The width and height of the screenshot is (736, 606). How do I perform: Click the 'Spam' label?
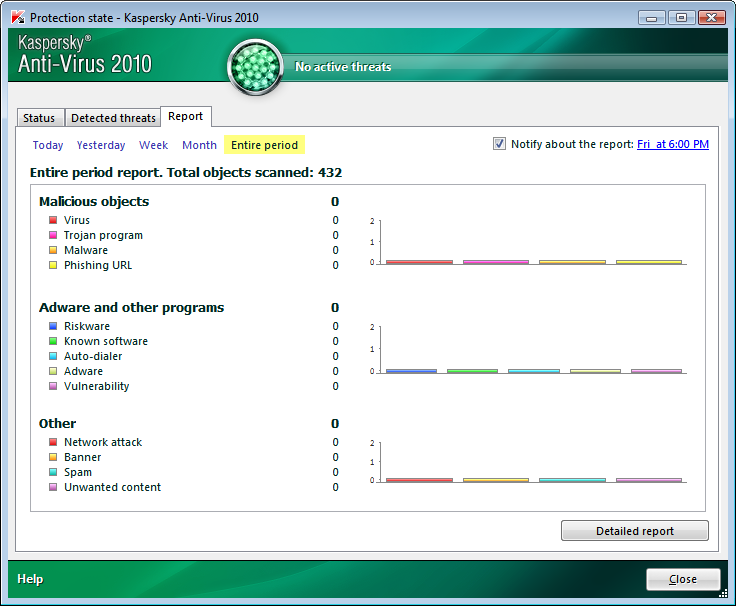coord(78,472)
